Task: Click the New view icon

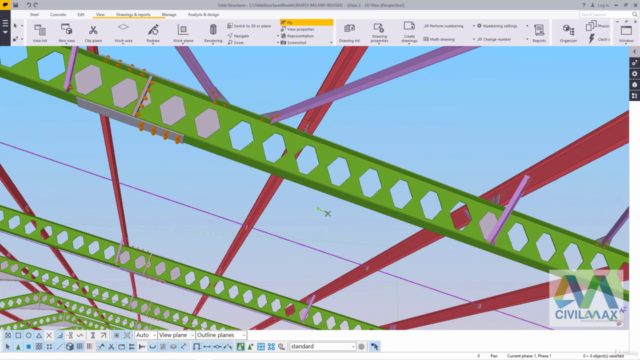Action: 67,33
